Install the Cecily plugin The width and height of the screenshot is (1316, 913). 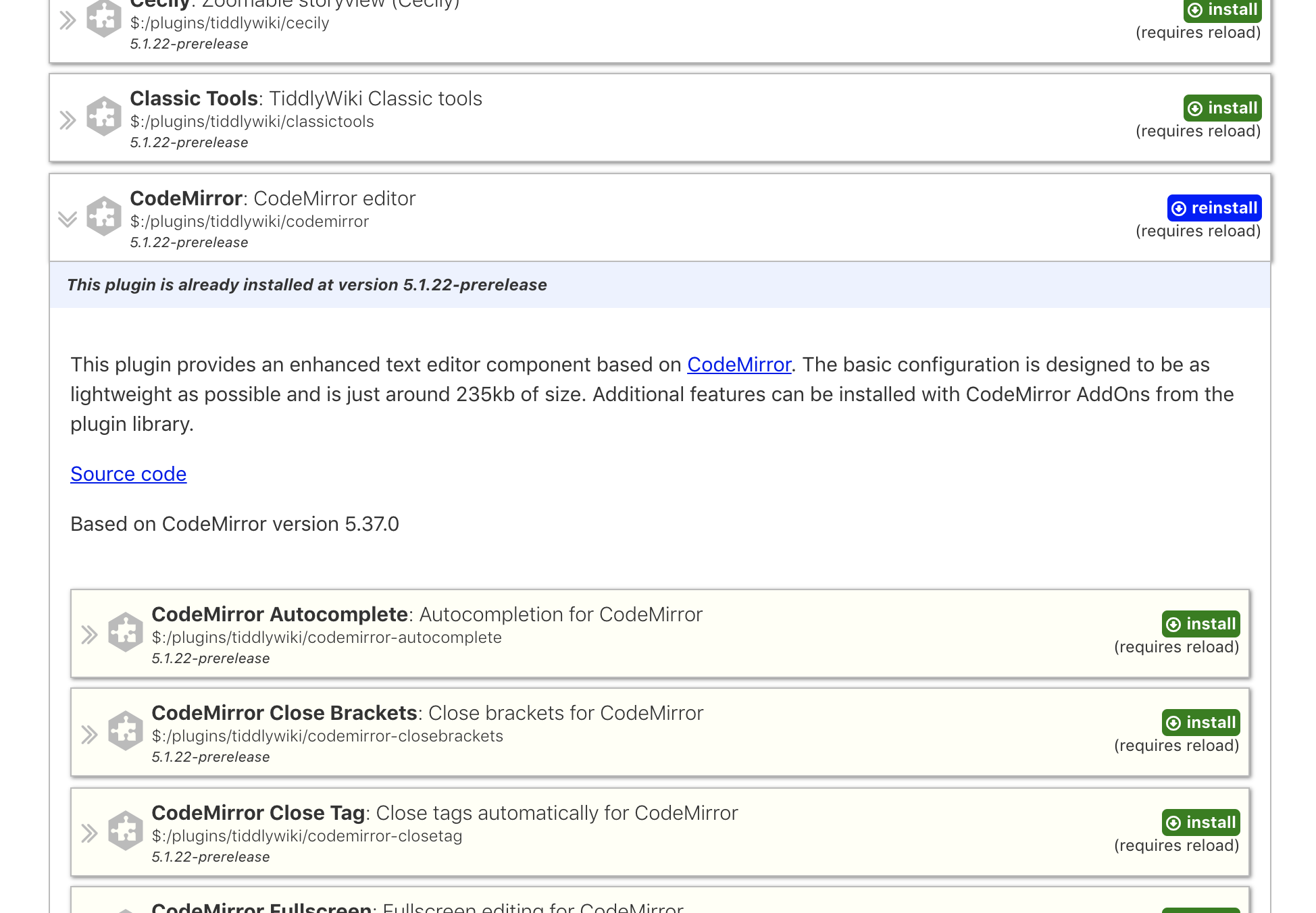(x=1223, y=10)
